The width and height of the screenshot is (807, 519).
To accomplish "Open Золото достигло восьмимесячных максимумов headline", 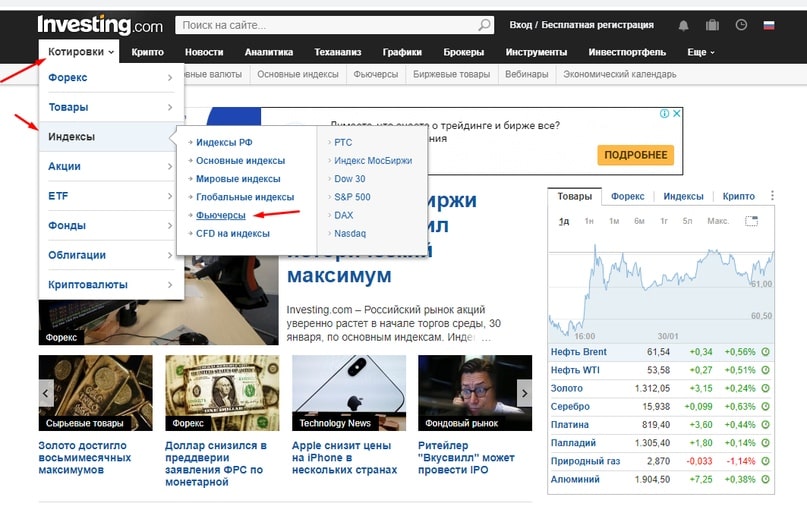I will [85, 458].
